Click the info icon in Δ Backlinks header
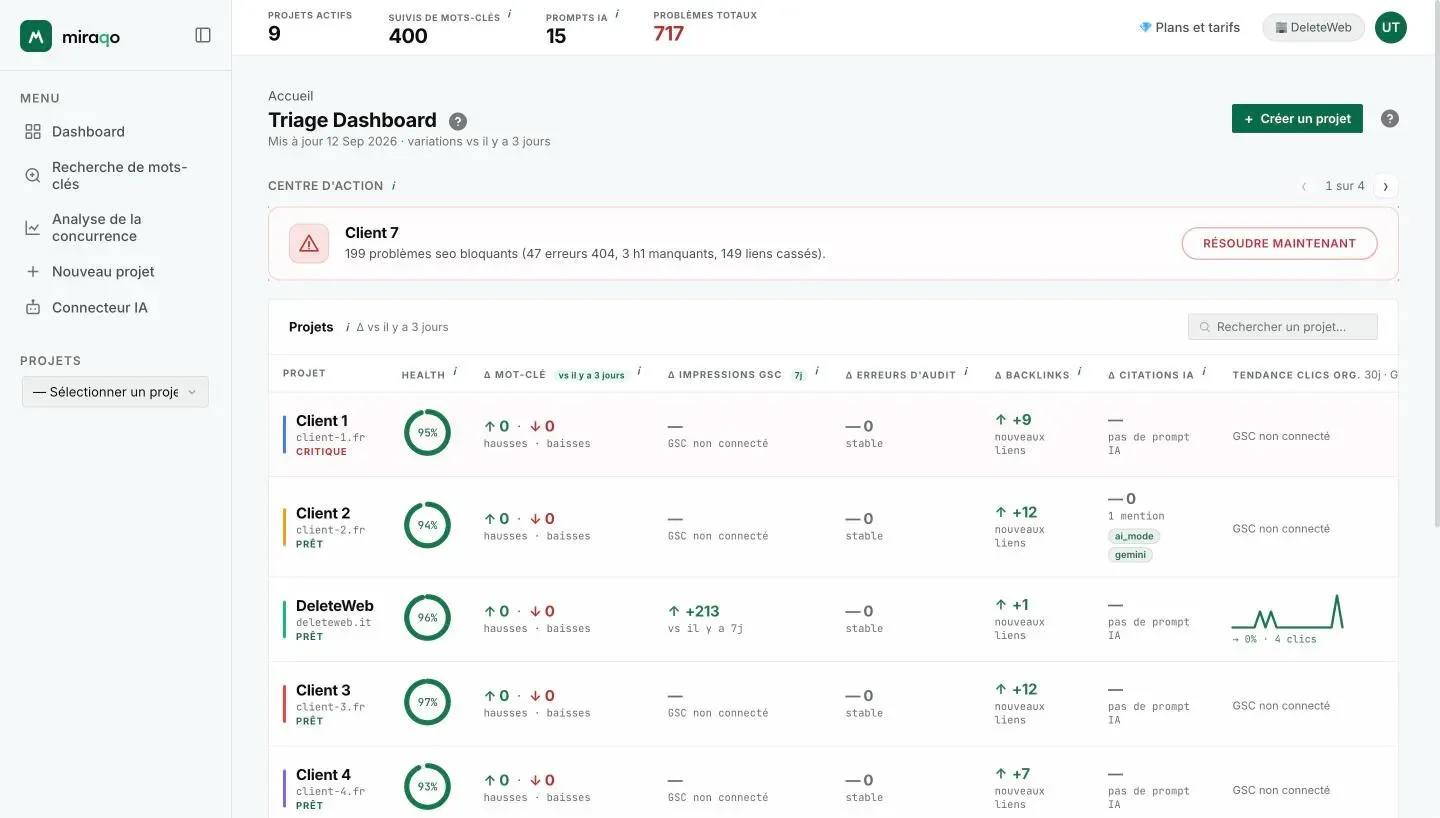 (1079, 373)
